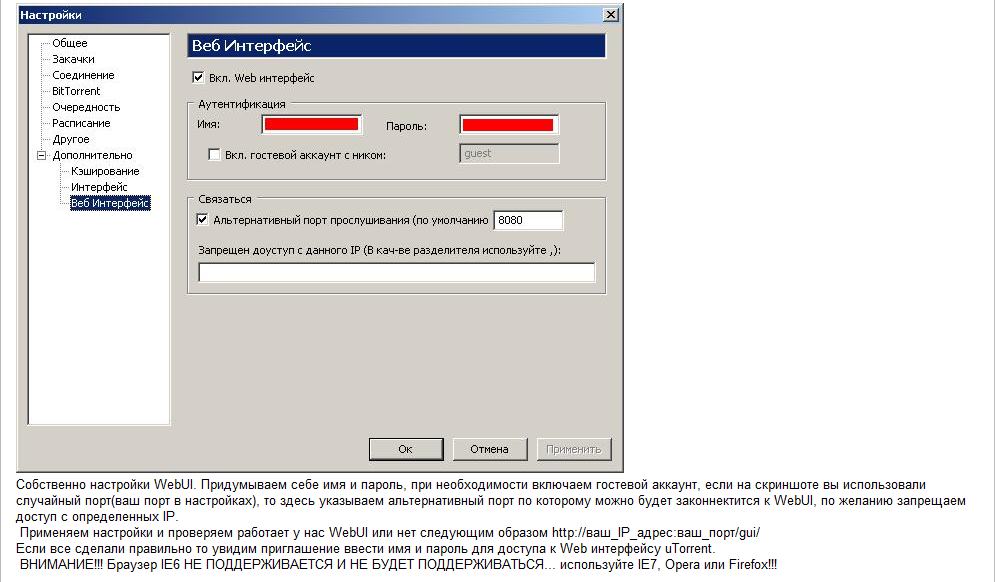Click the restricted IP addresses input field
Image resolution: width=995 pixels, height=582 pixels.
click(x=397, y=272)
